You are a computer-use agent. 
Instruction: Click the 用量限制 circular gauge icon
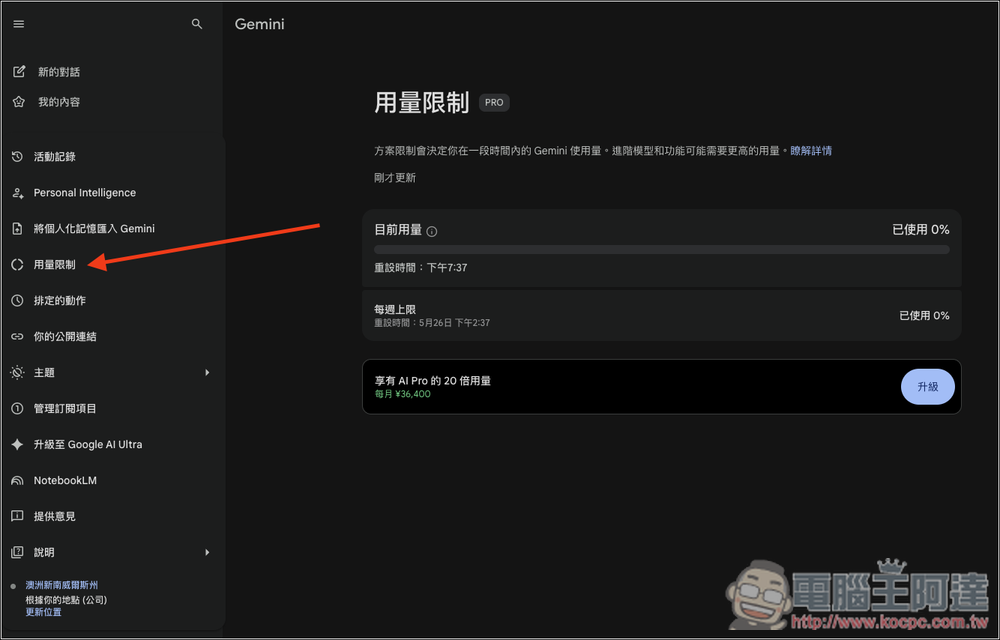pyautogui.click(x=17, y=265)
